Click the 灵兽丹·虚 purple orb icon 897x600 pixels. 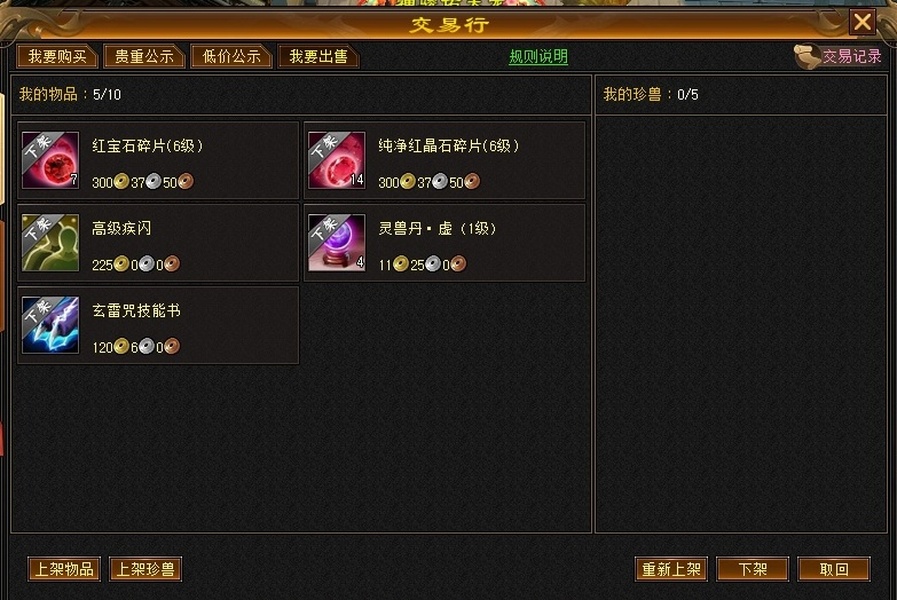point(336,243)
